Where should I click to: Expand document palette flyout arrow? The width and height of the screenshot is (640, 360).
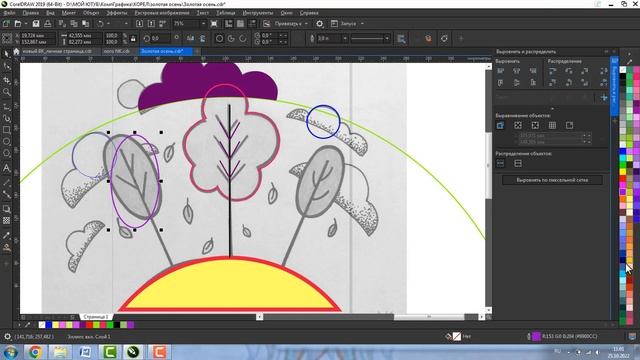coord(19,325)
